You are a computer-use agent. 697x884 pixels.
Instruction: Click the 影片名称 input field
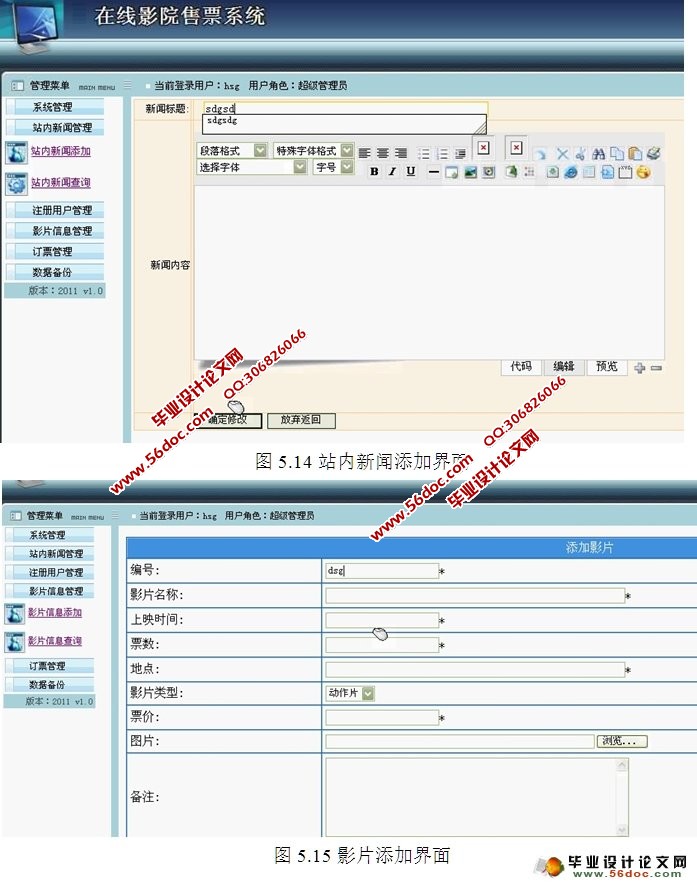475,596
